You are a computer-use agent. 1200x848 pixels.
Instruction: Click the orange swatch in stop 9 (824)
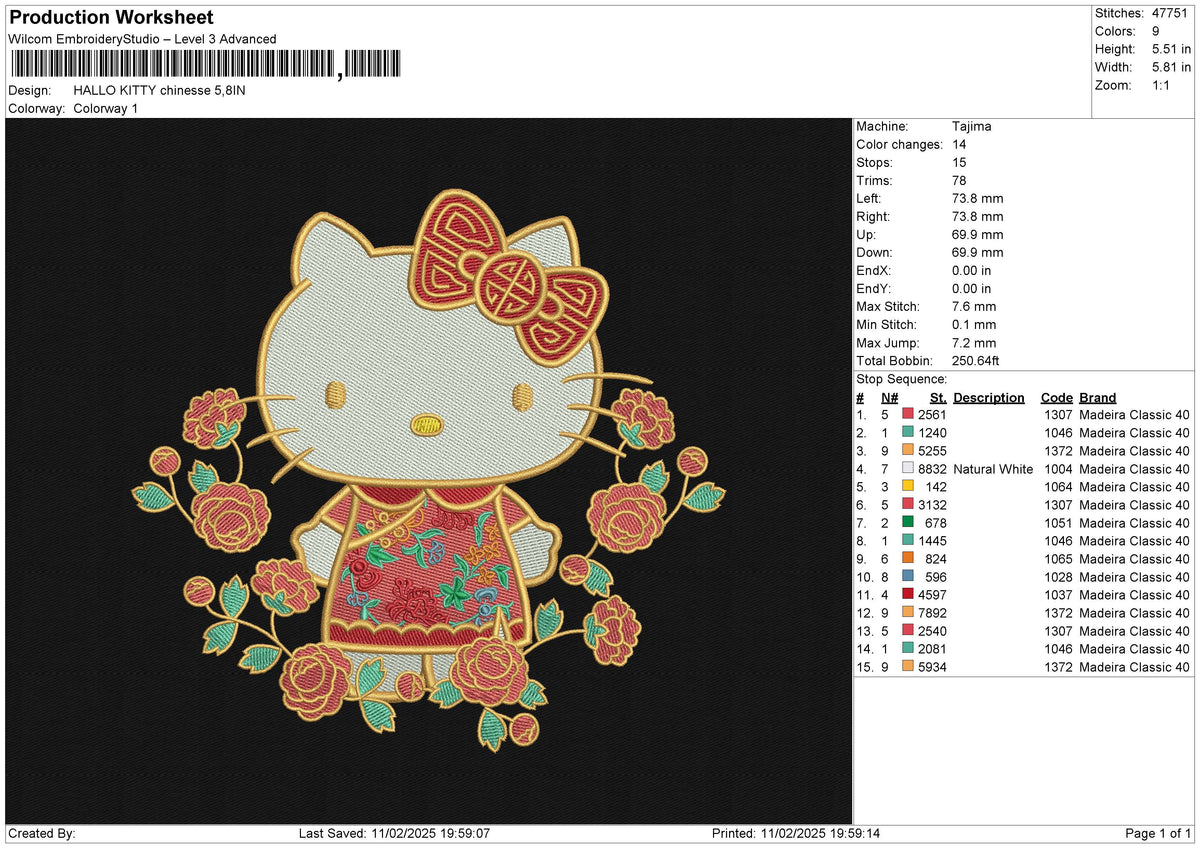click(908, 559)
